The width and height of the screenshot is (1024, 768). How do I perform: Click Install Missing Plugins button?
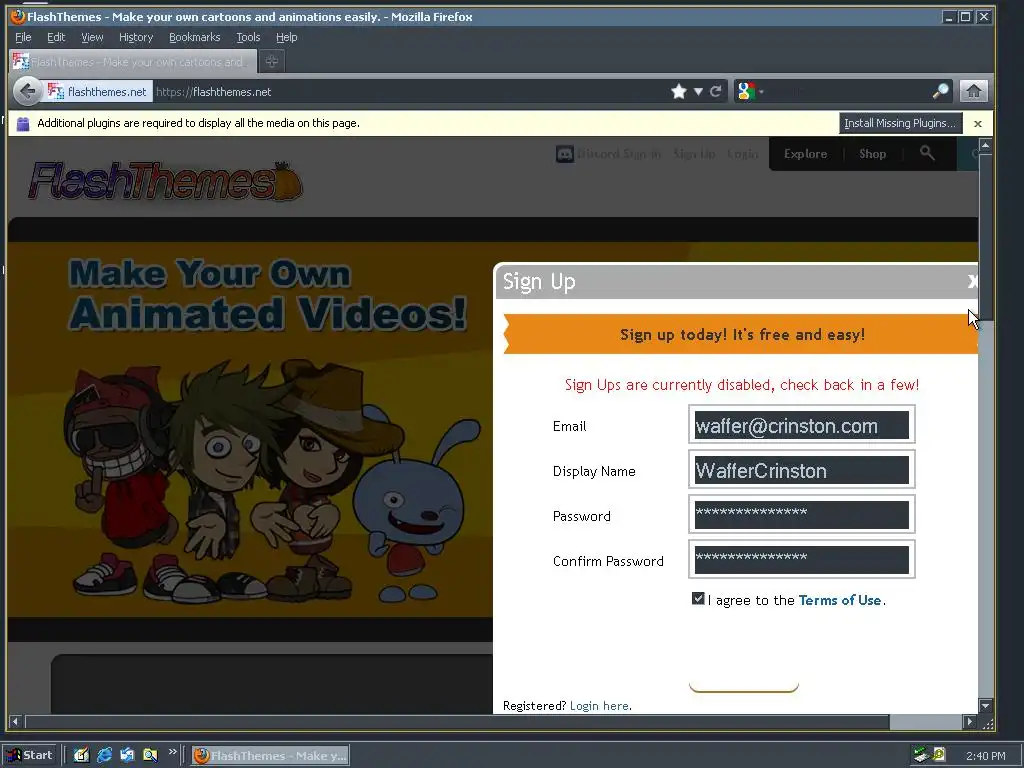click(x=900, y=123)
